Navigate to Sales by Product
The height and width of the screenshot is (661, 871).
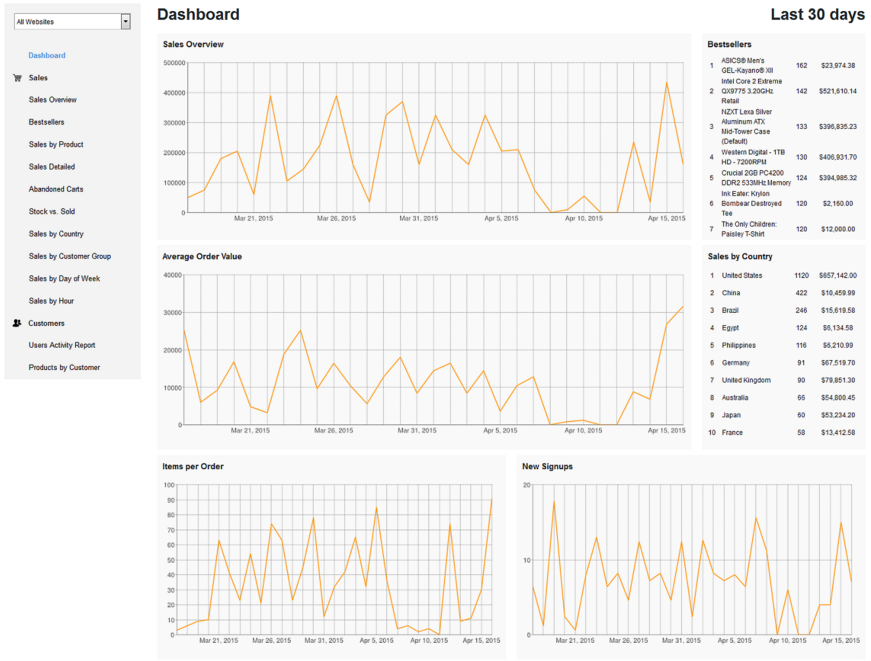point(56,145)
